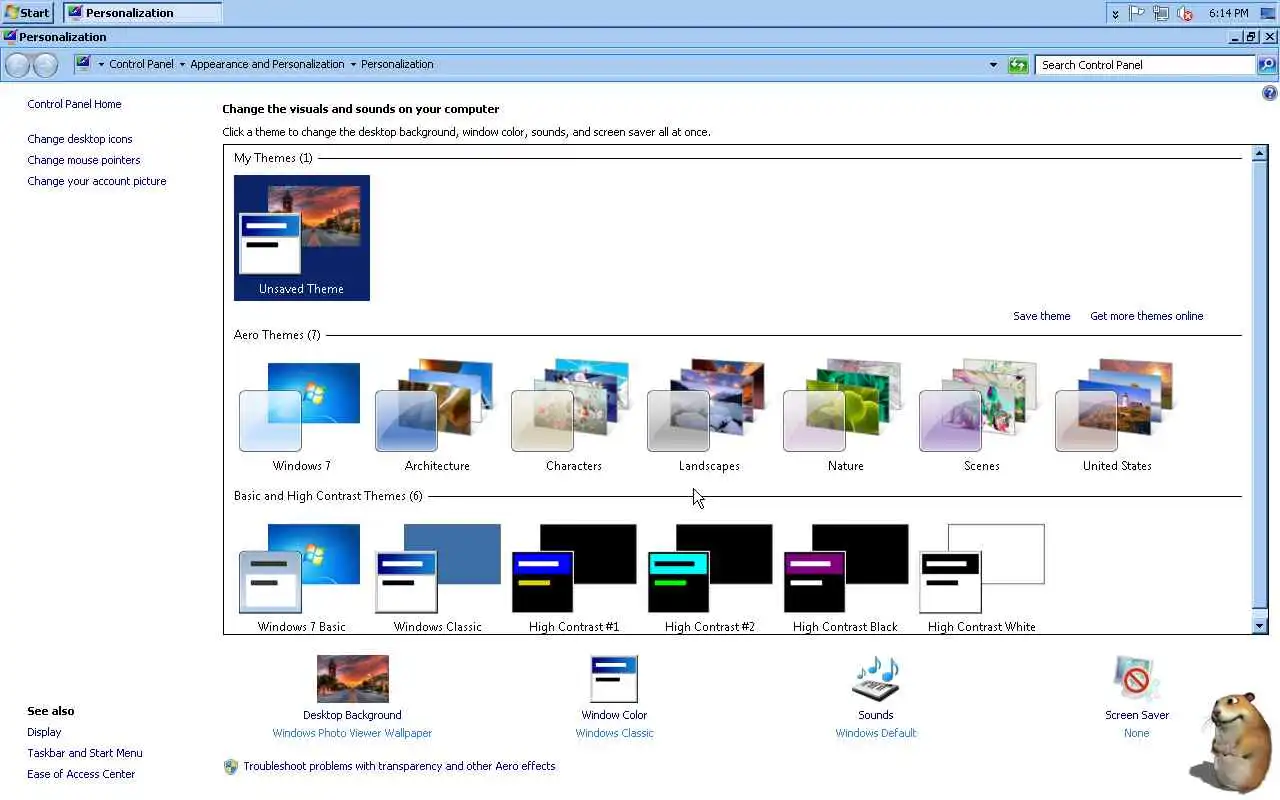This screenshot has height=800, width=1280.
Task: Open the Screen Saver icon
Action: [x=1137, y=679]
